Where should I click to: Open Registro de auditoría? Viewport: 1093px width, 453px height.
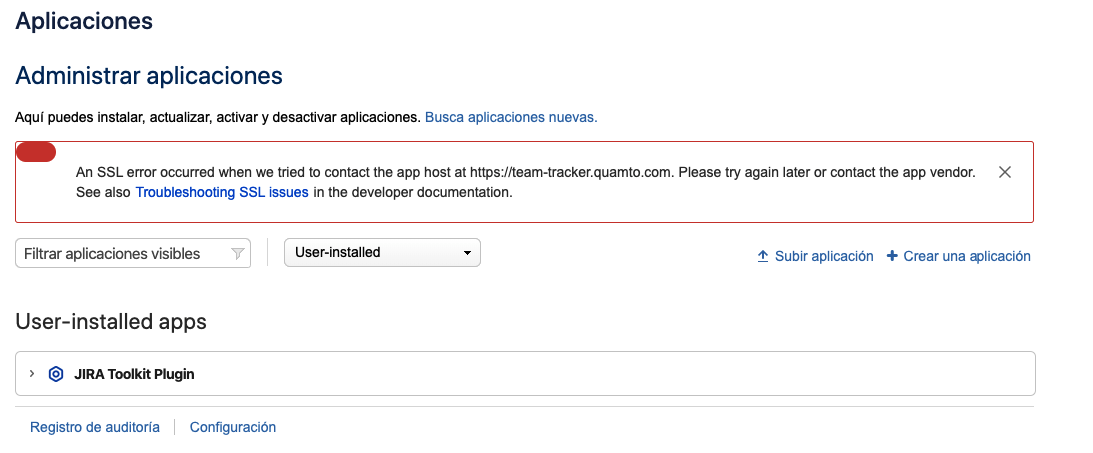click(95, 427)
